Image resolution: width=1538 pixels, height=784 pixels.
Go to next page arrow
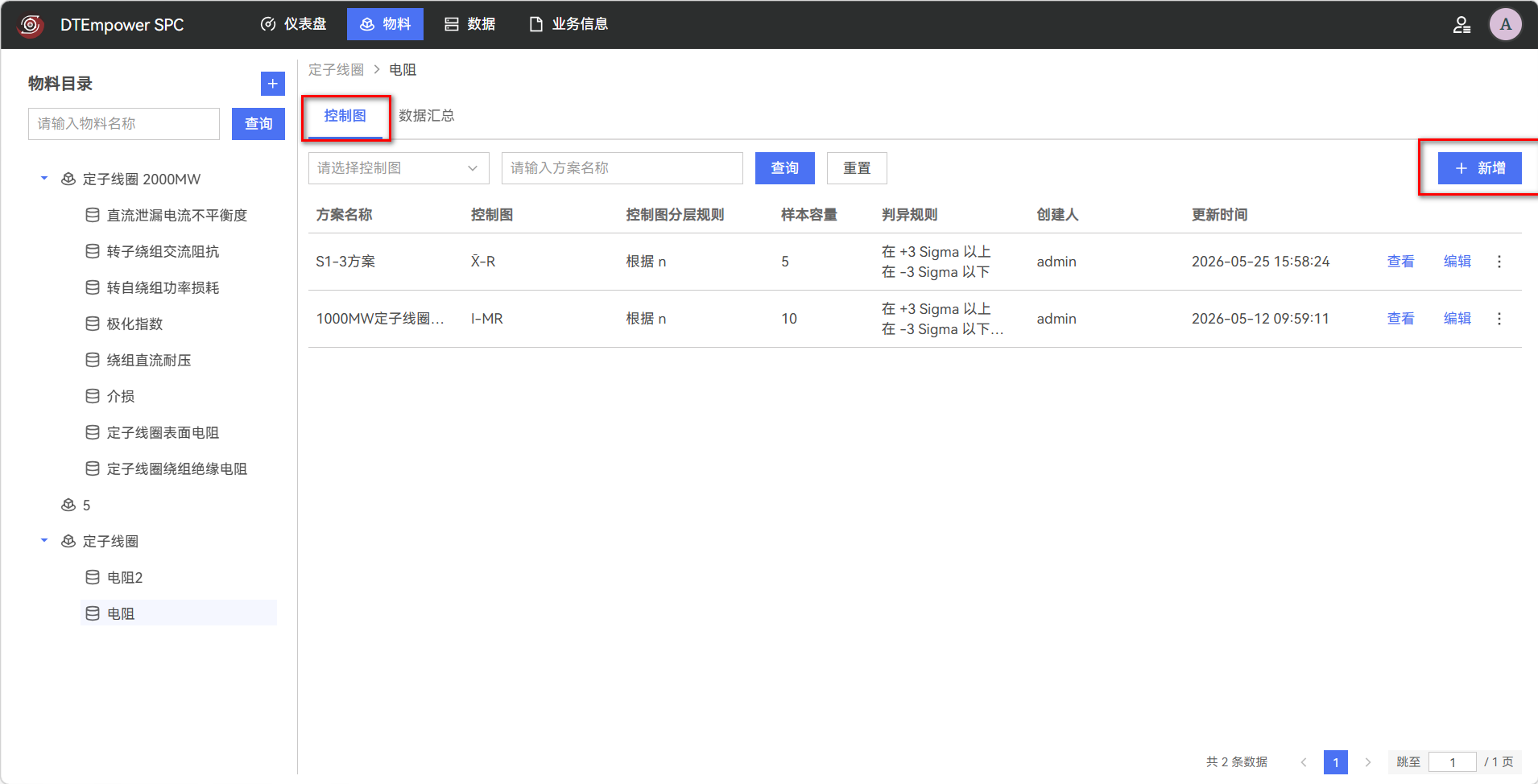point(1367,762)
